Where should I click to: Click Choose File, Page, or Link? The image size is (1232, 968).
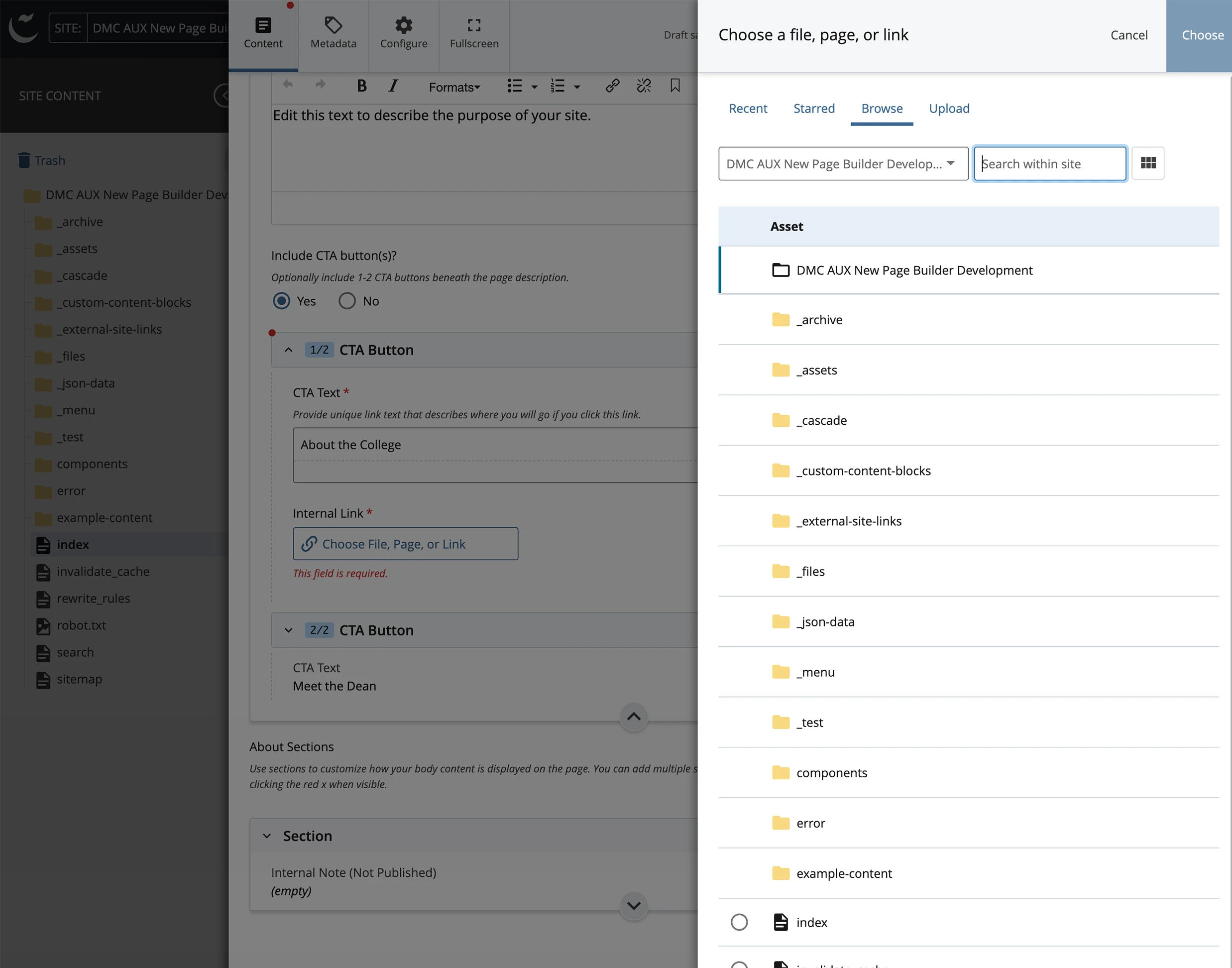[405, 544]
